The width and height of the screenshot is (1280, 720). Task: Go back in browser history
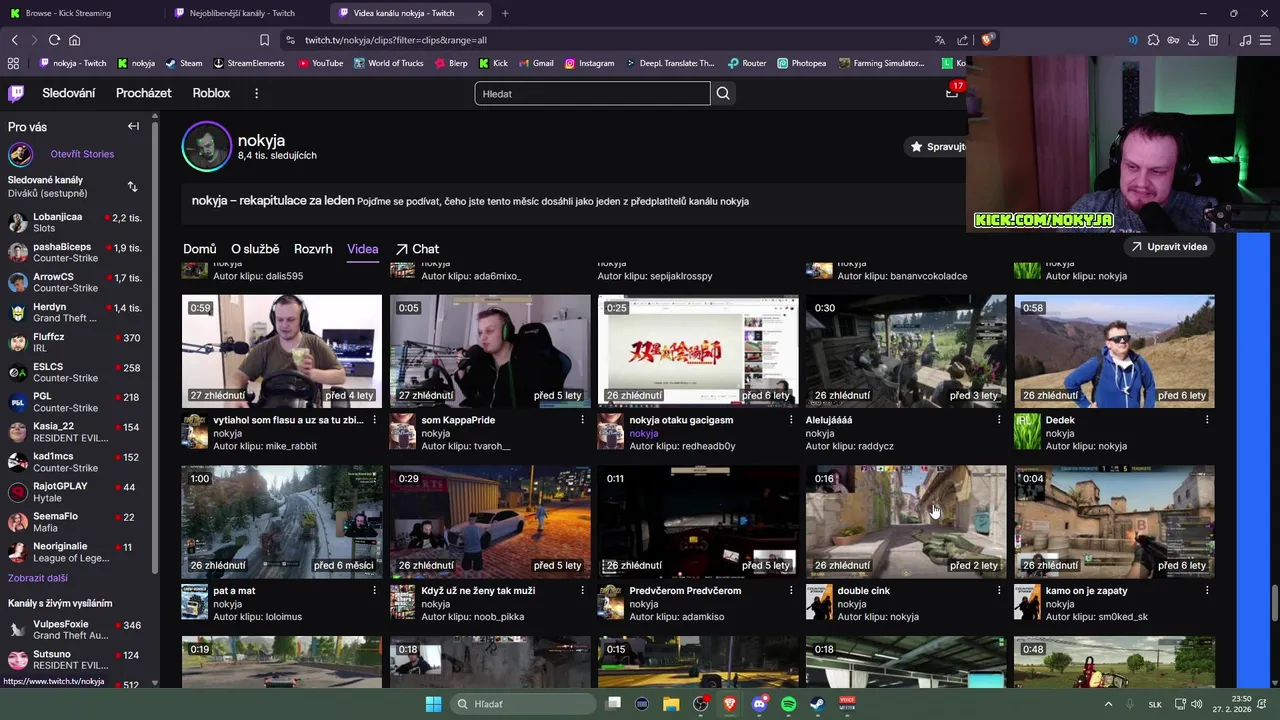[x=14, y=40]
